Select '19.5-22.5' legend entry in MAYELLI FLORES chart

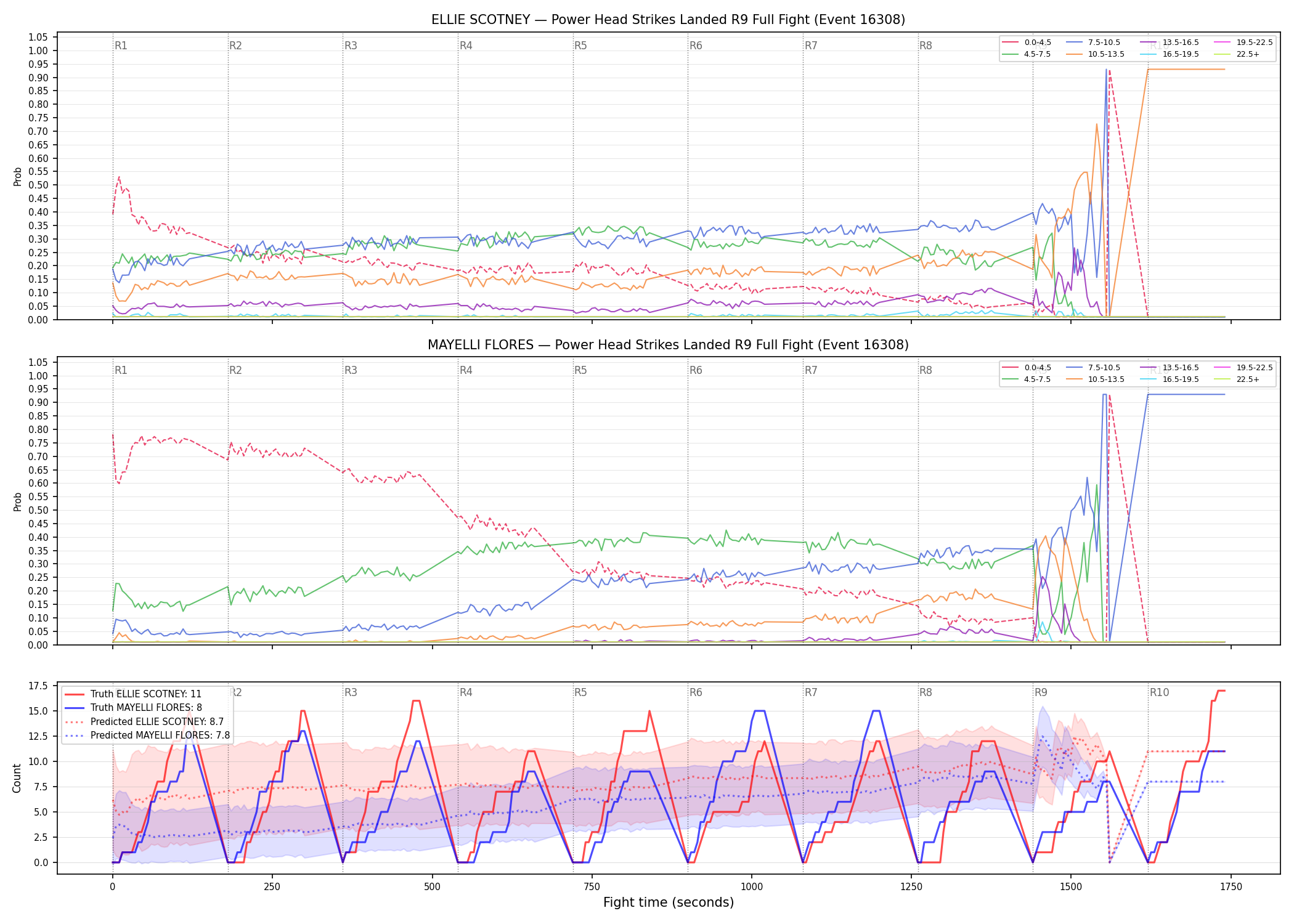(1243, 368)
